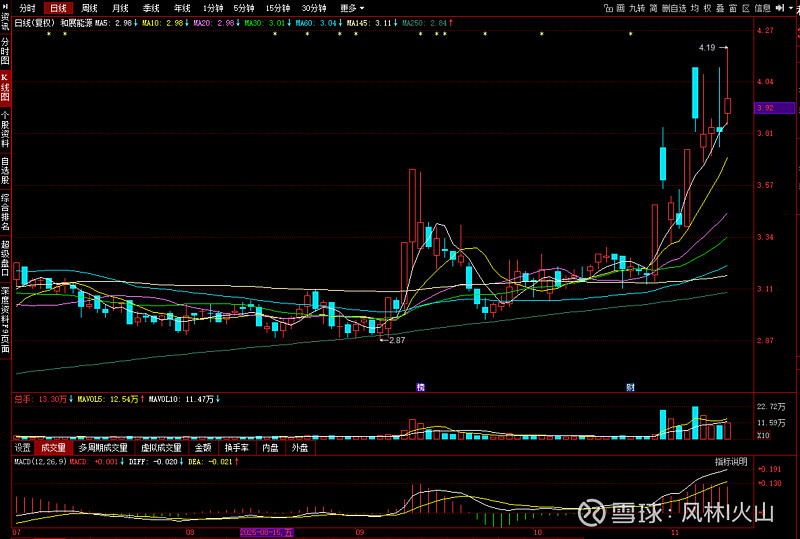
Task: Open 个股资料 in left sidebar
Action: point(5,130)
